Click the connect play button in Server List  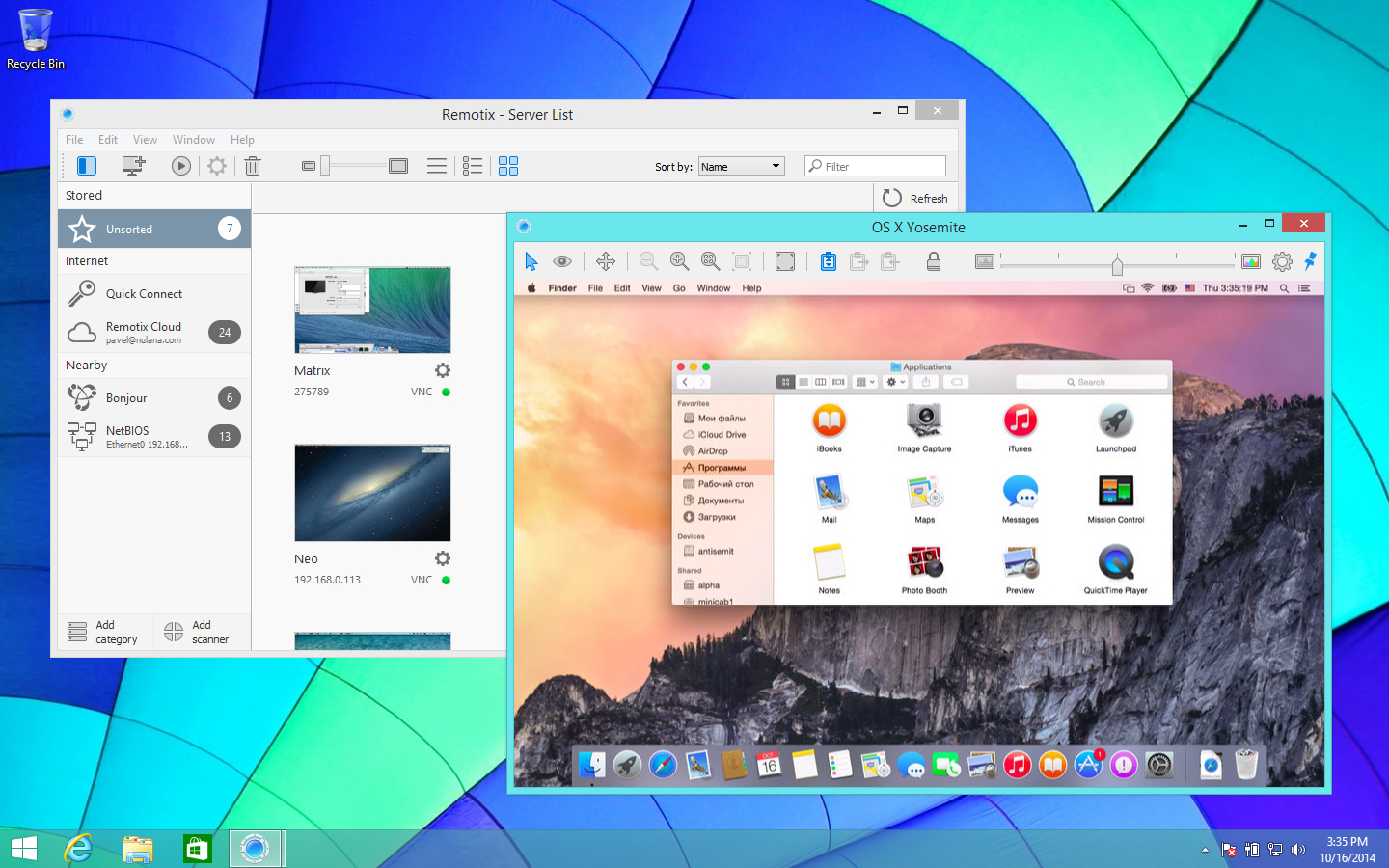click(181, 166)
